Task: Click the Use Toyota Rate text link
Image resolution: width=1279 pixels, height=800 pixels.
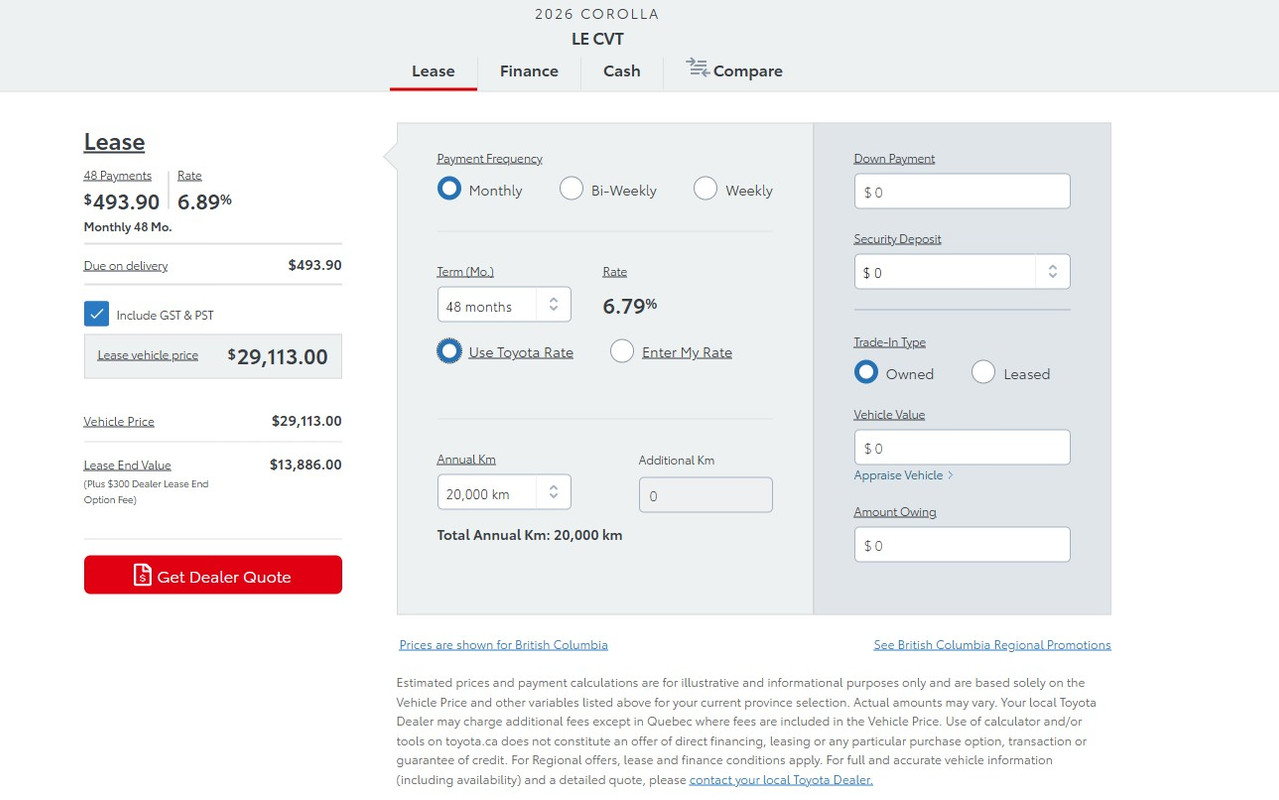Action: coord(521,352)
